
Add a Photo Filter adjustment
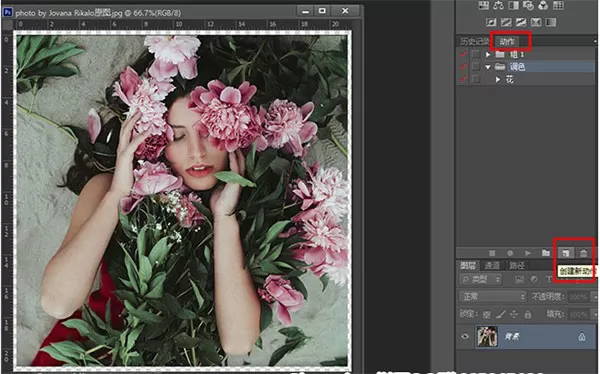pos(528,5)
